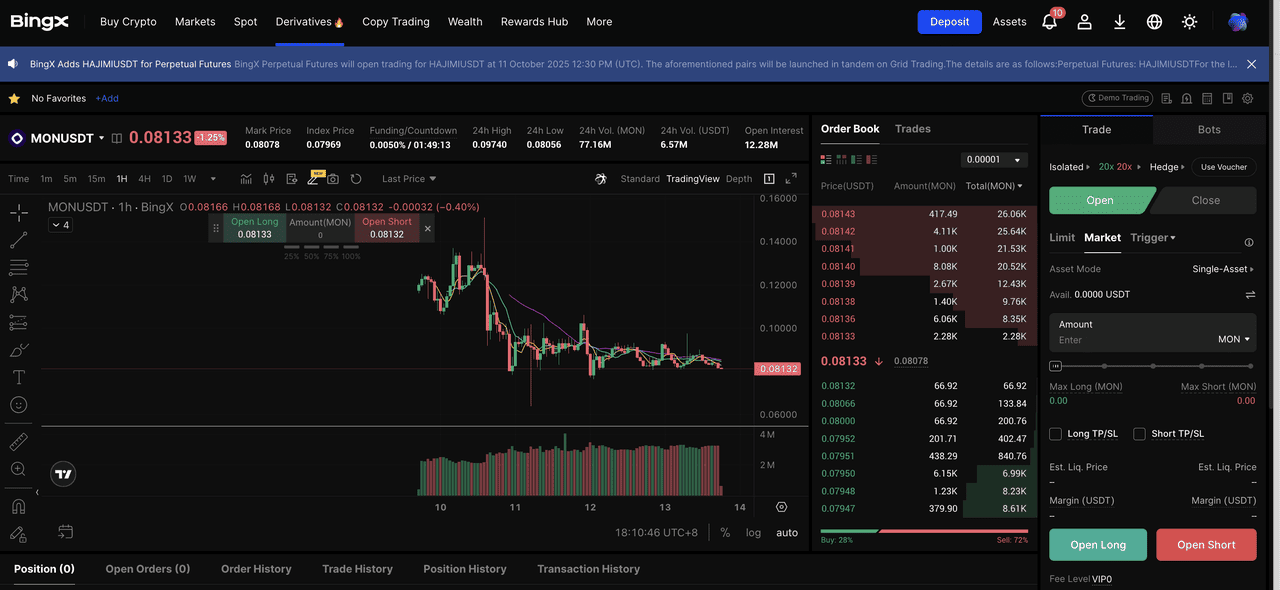The height and width of the screenshot is (590, 1280).
Task: Switch theme with the sun icon
Action: (x=1189, y=22)
